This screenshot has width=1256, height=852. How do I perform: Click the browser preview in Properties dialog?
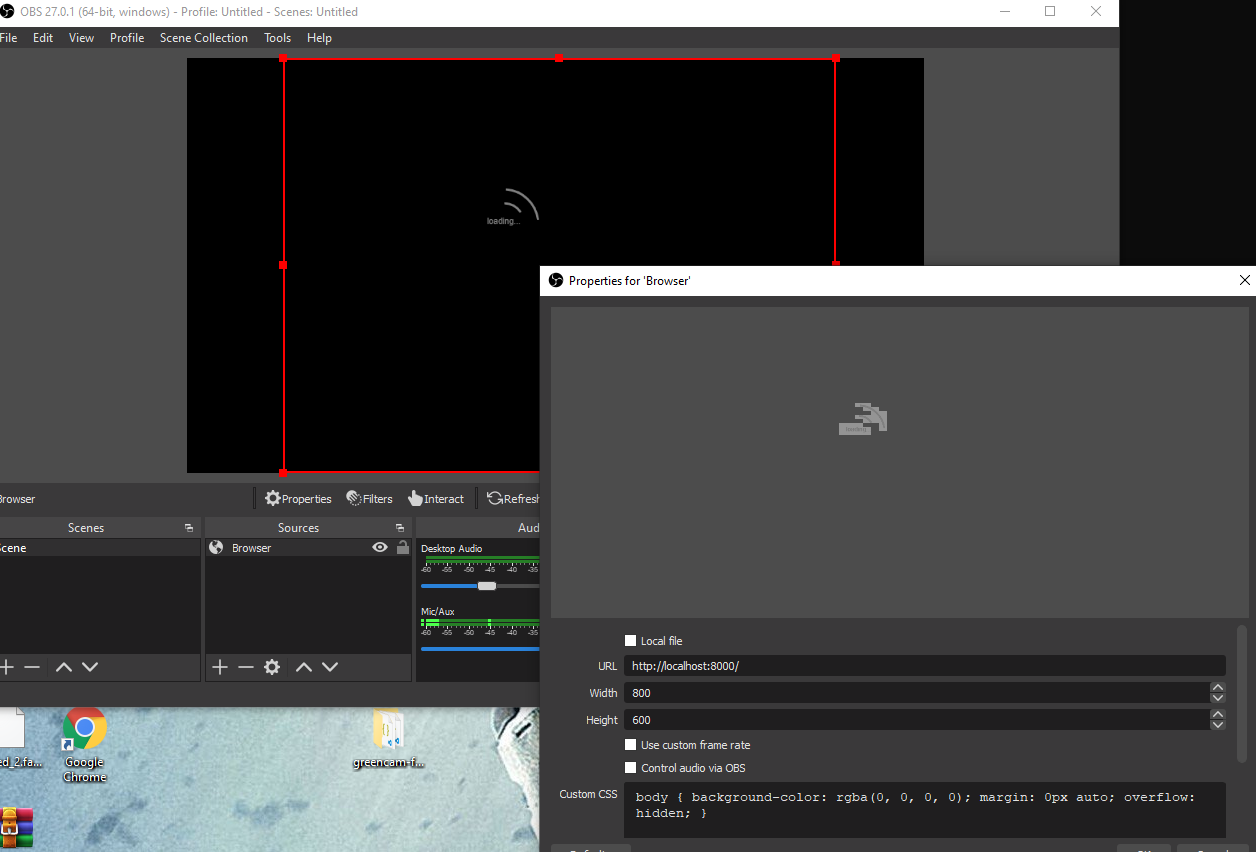click(899, 462)
